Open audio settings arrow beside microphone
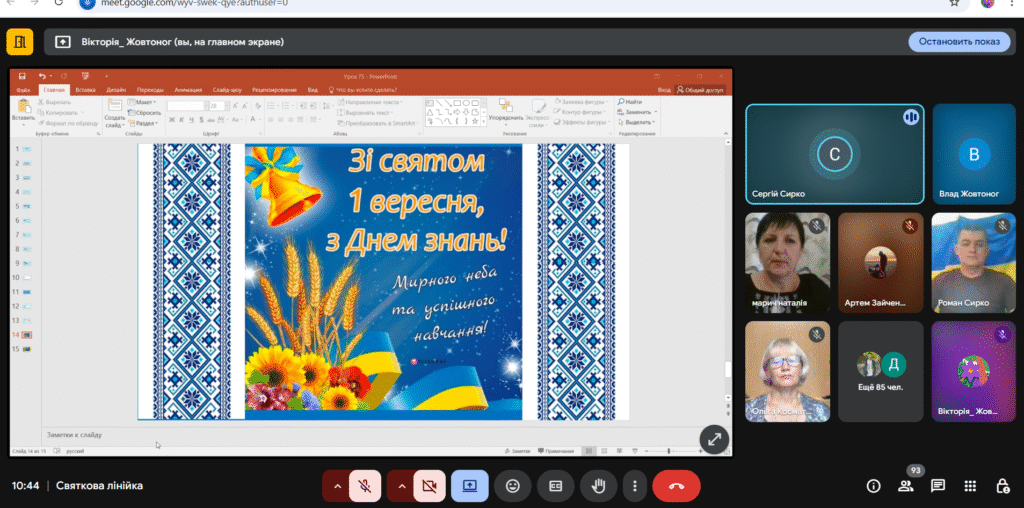This screenshot has width=1024, height=508. (337, 486)
